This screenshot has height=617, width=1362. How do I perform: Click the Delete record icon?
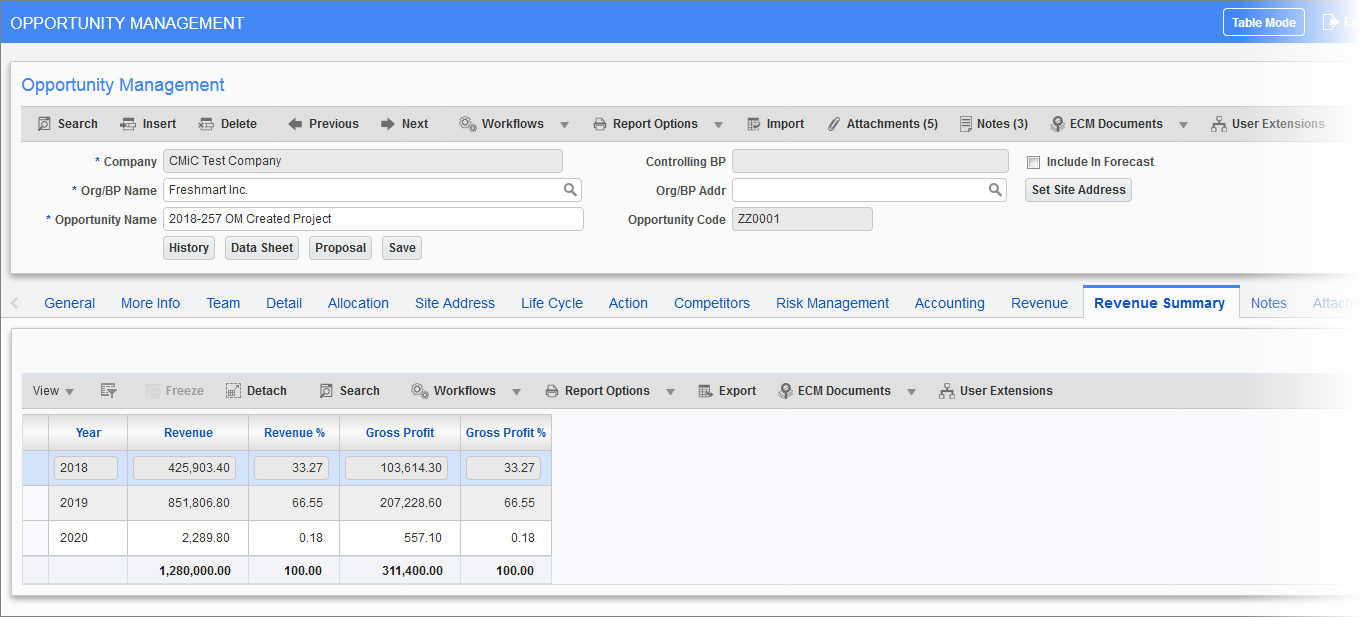click(206, 124)
